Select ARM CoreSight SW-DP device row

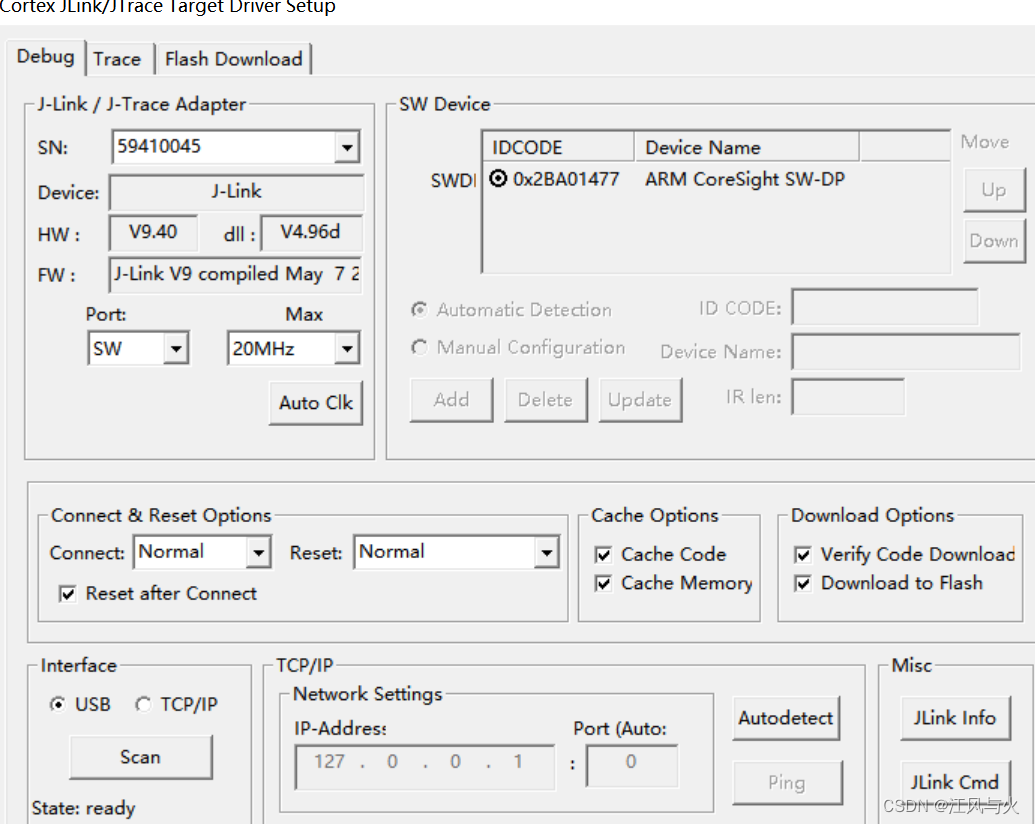[716, 179]
